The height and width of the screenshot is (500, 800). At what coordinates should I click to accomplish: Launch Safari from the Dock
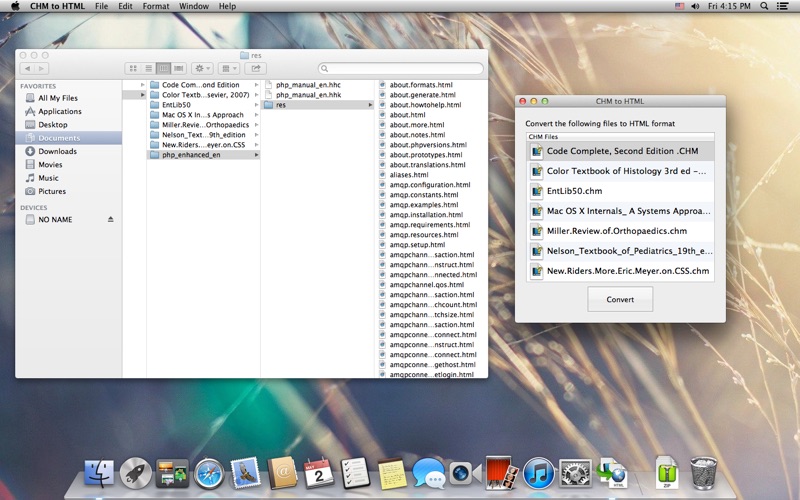[209, 473]
